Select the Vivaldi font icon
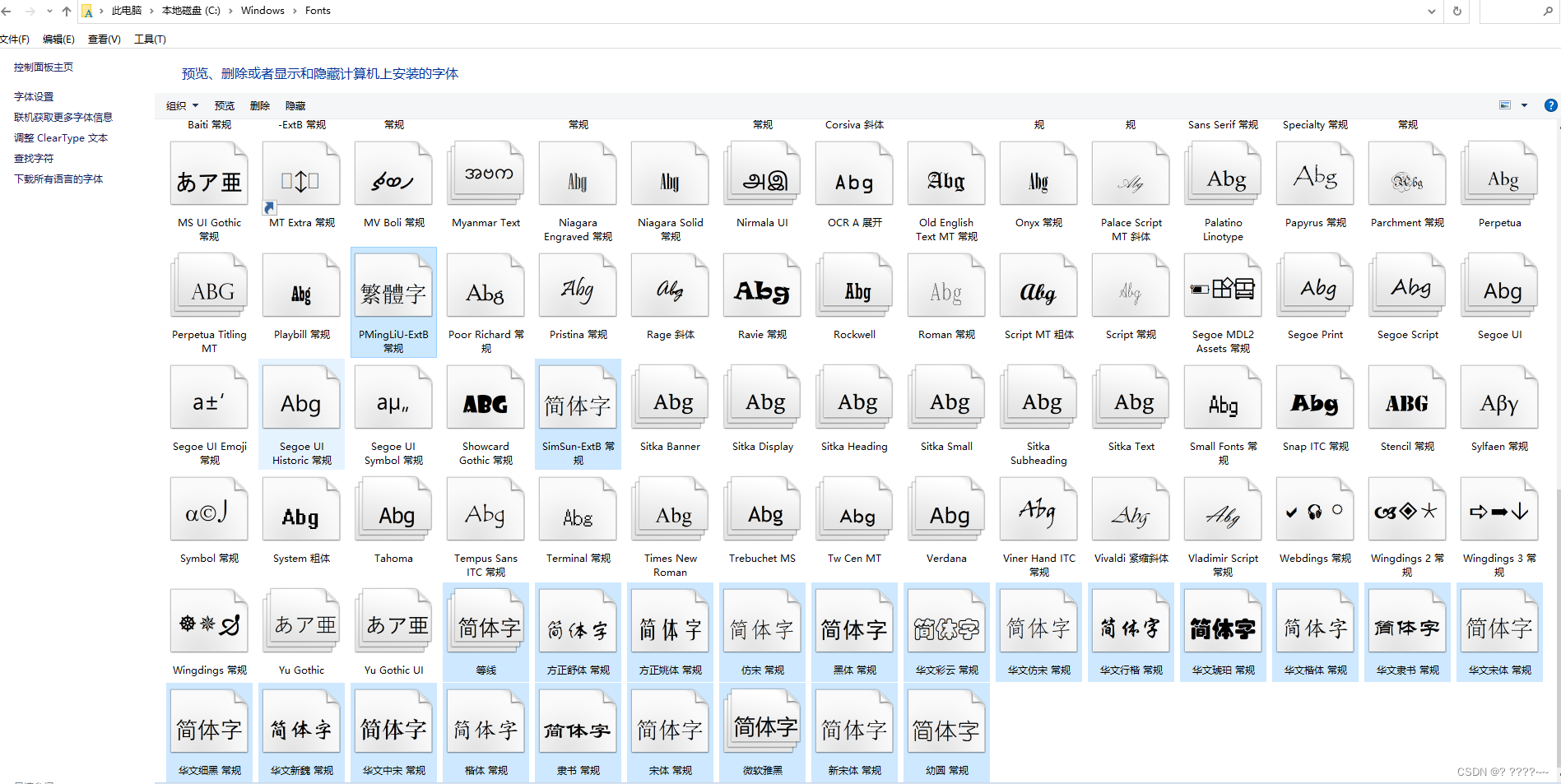 tap(1131, 510)
